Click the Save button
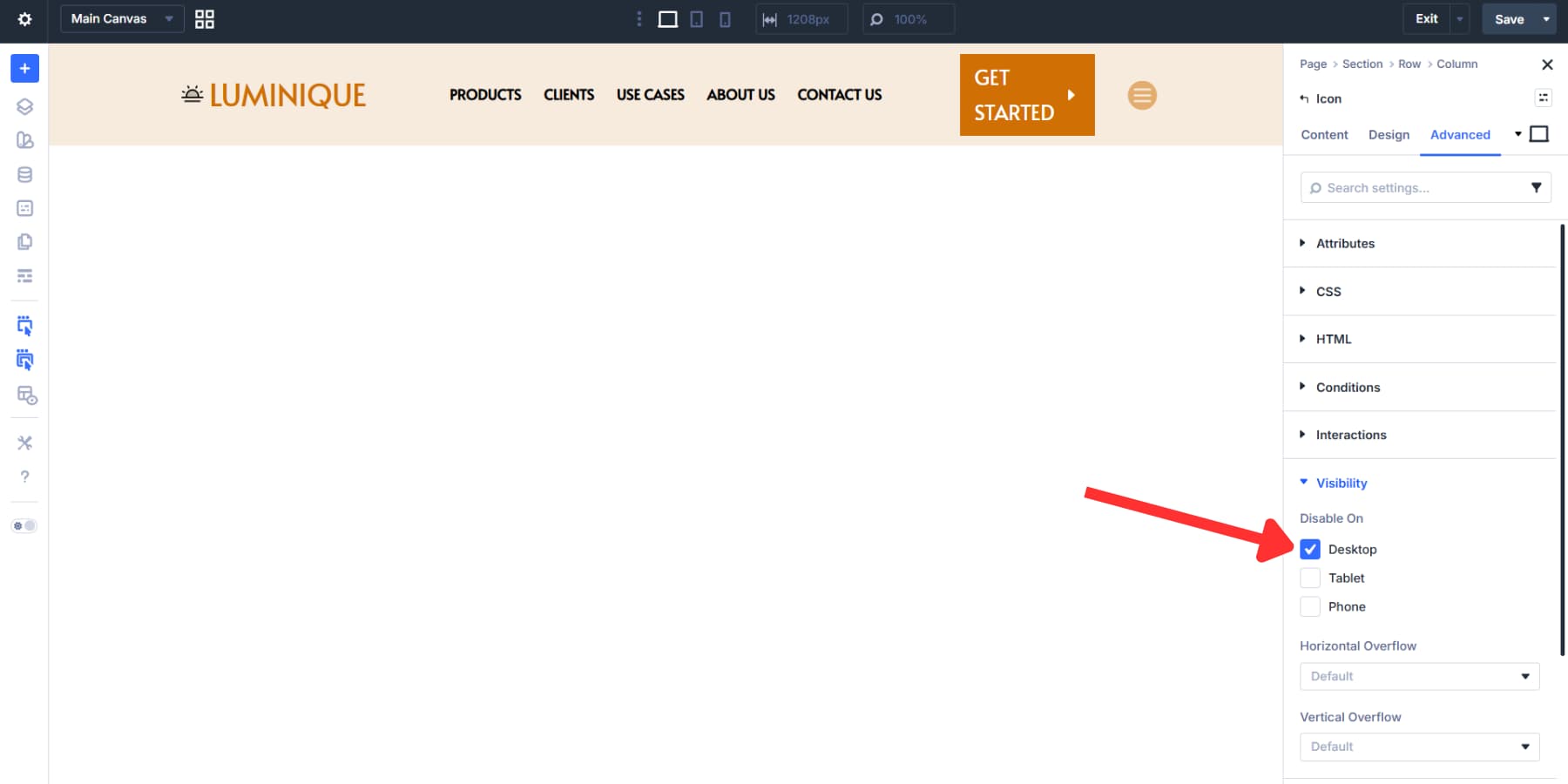The height and width of the screenshot is (784, 1568). click(x=1511, y=18)
